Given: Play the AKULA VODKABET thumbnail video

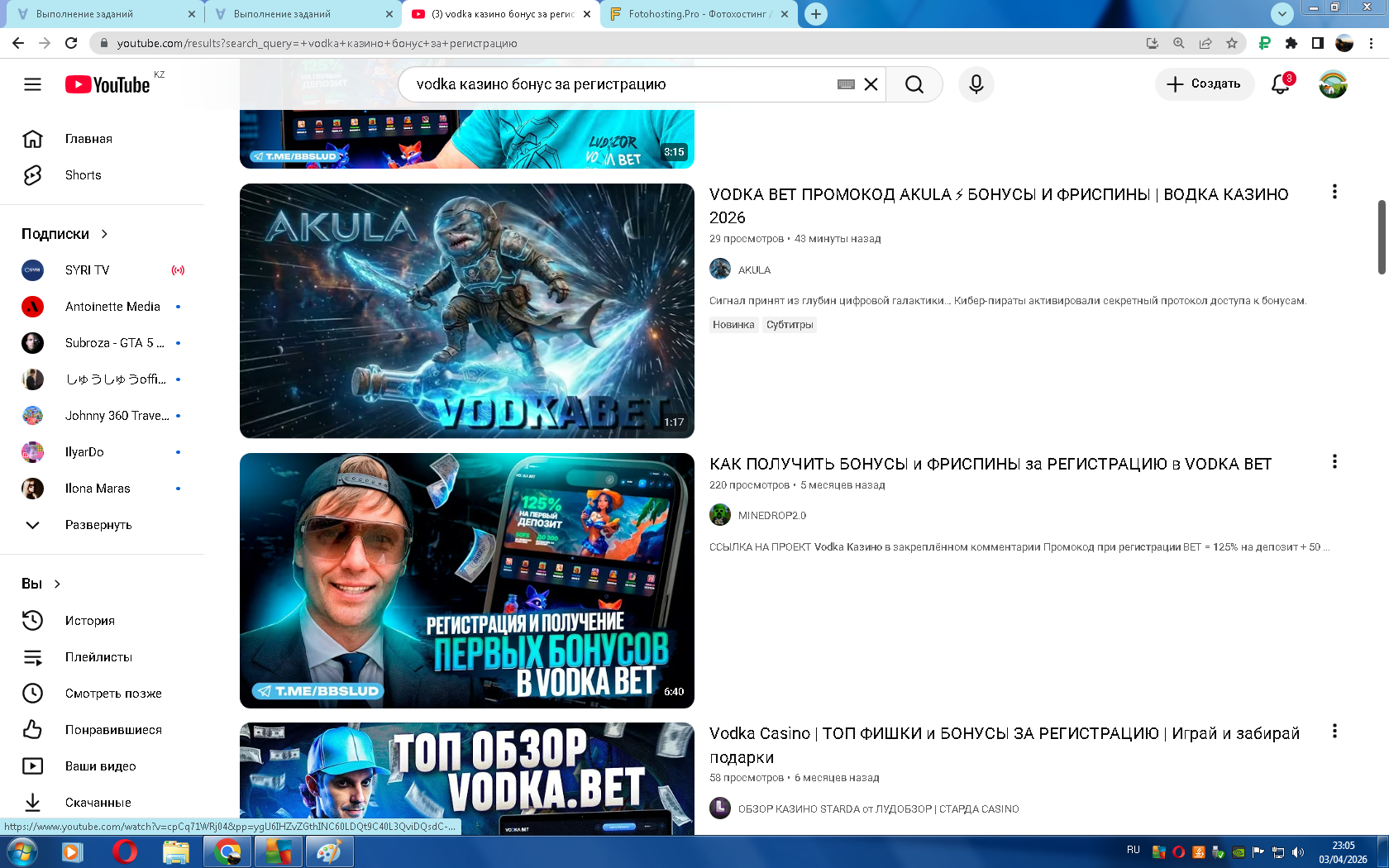Looking at the screenshot, I should click(467, 311).
